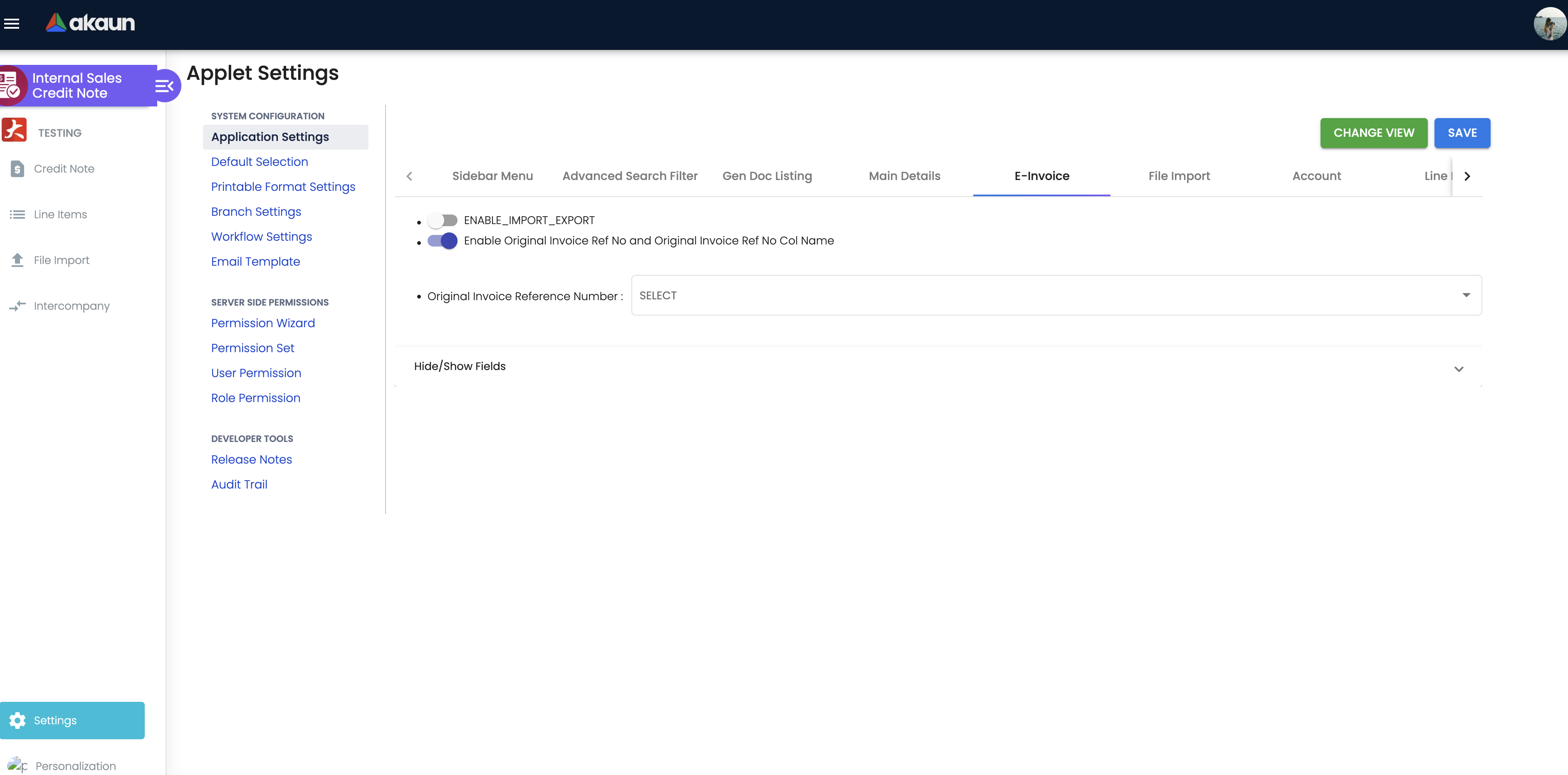Click the Intercompany arrows icon
Viewport: 1568px width, 775px height.
click(17, 305)
